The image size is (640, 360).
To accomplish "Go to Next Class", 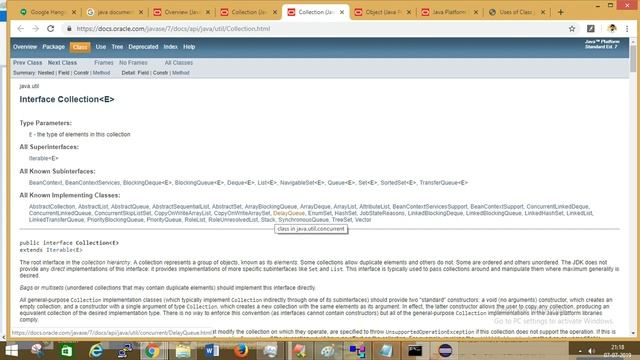I will 62,63.
